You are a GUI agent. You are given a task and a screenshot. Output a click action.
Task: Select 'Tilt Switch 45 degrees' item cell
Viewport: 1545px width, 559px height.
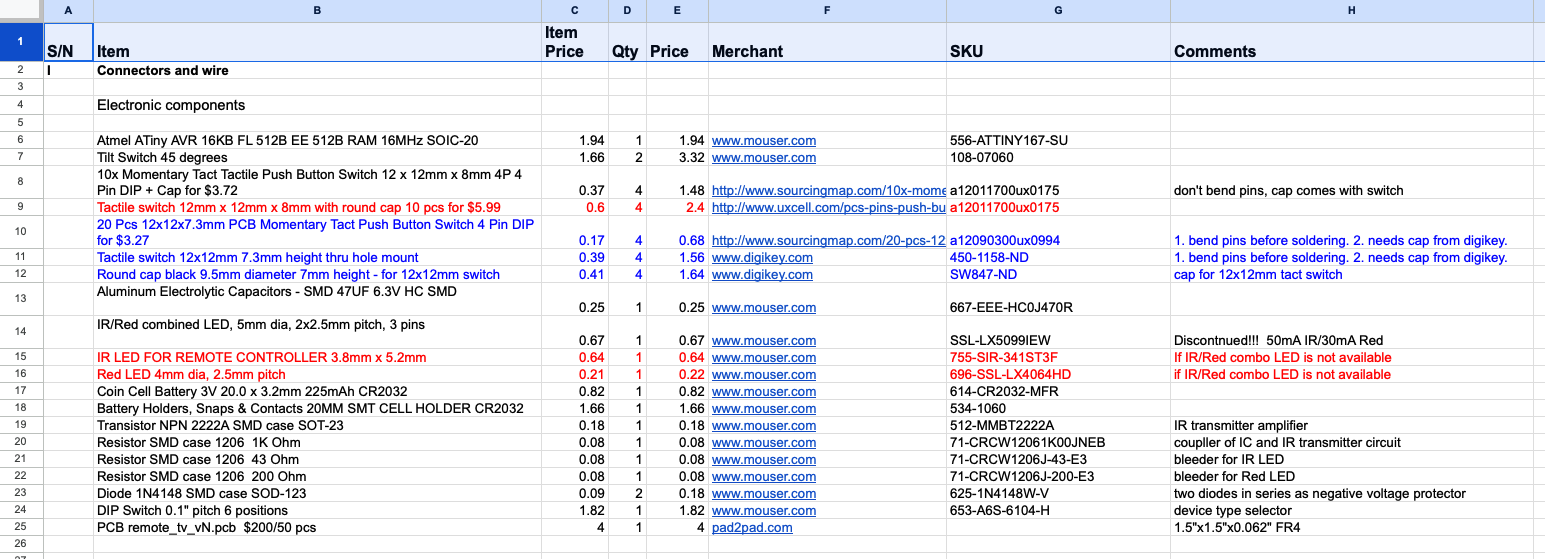pos(317,158)
